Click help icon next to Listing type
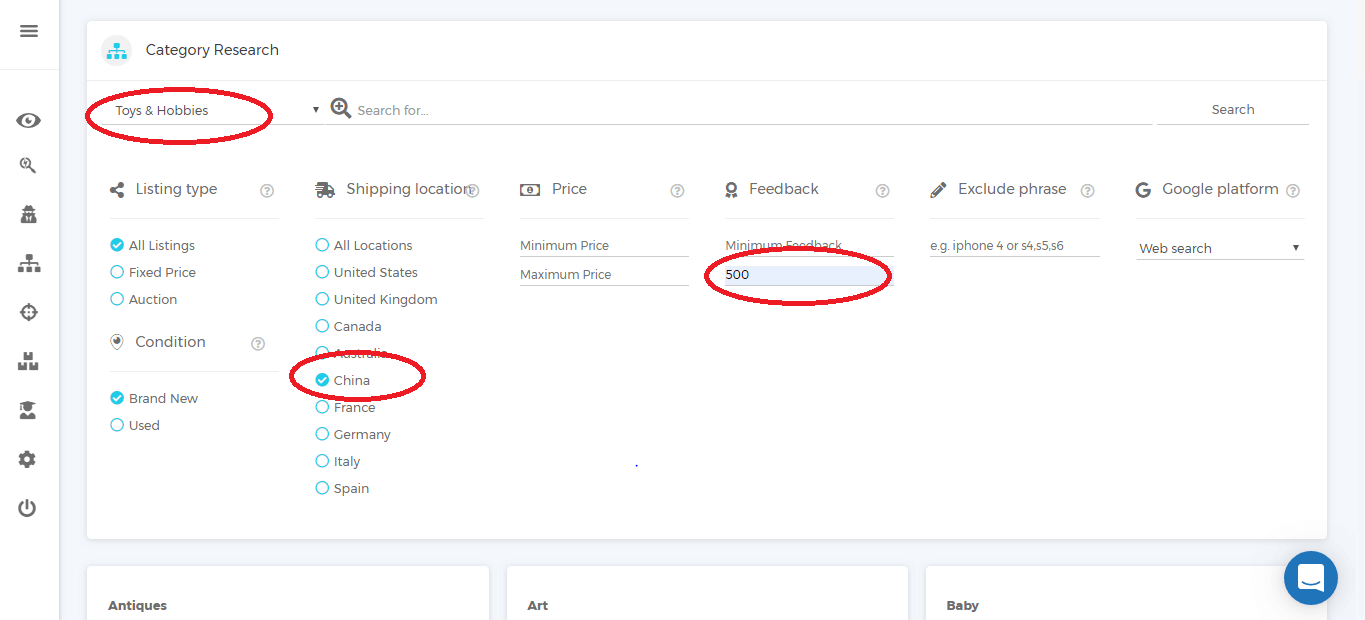This screenshot has height=620, width=1365. coord(267,191)
